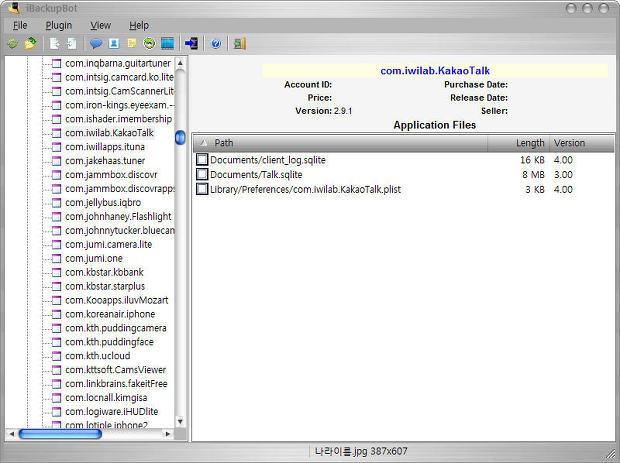Select com.linkbrains.fakeitFree in the tree
The image size is (620, 463).
[x=116, y=384]
